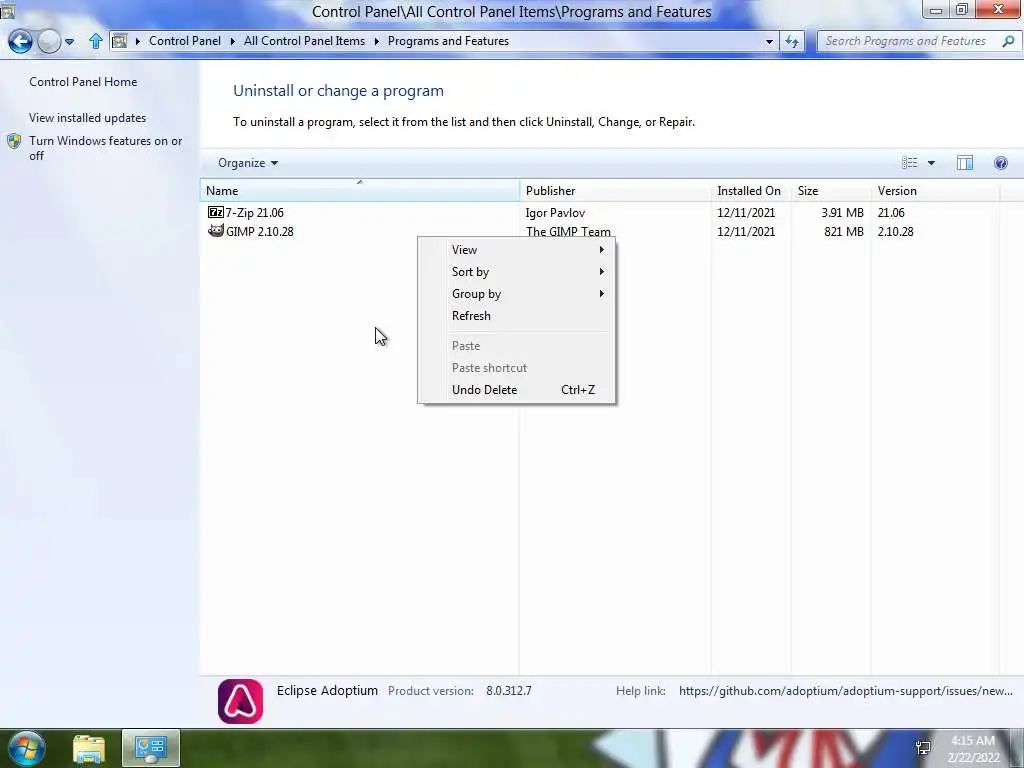Open the Sort by submenu
This screenshot has width=1024, height=768.
[x=516, y=272]
